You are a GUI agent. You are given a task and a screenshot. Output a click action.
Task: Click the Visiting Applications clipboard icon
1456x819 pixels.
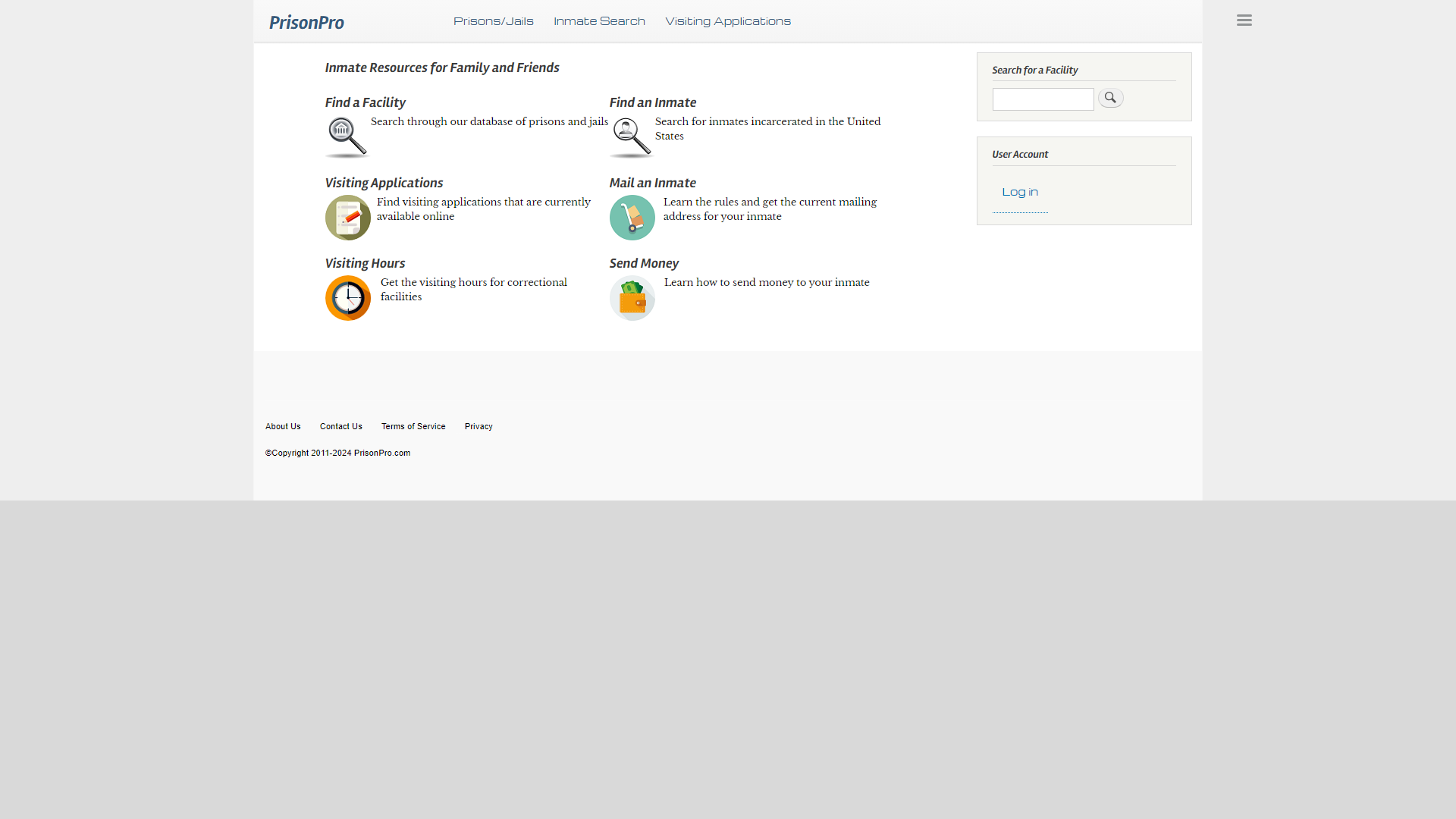[x=348, y=218]
